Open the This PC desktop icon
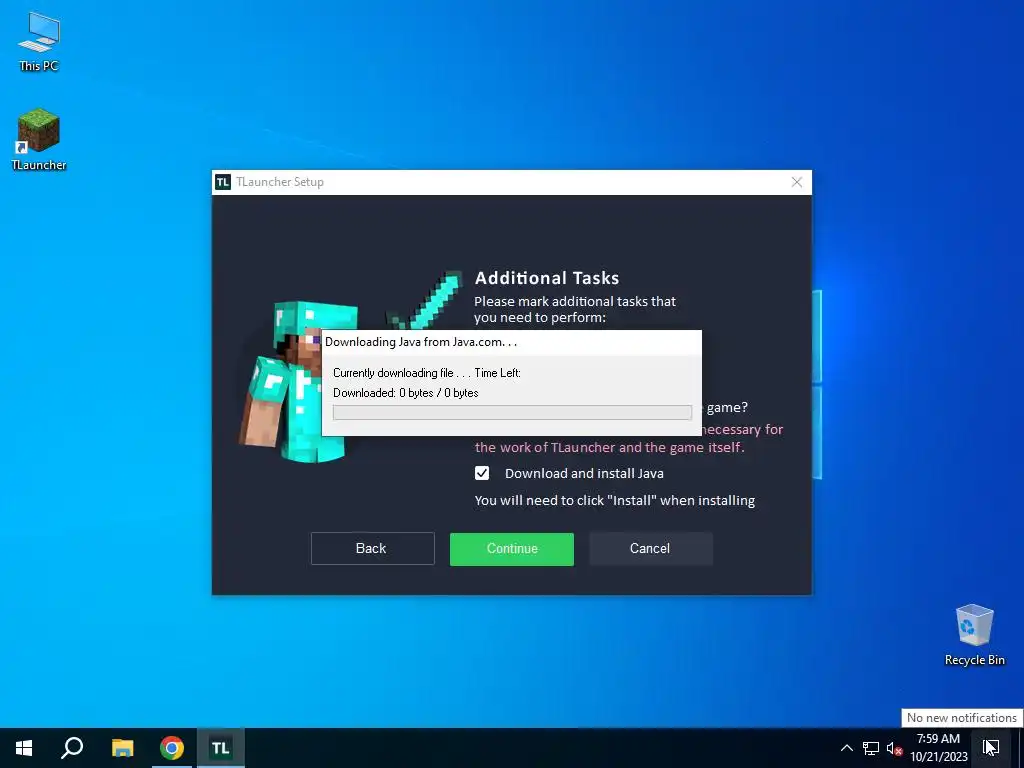This screenshot has height=768, width=1024. [39, 42]
